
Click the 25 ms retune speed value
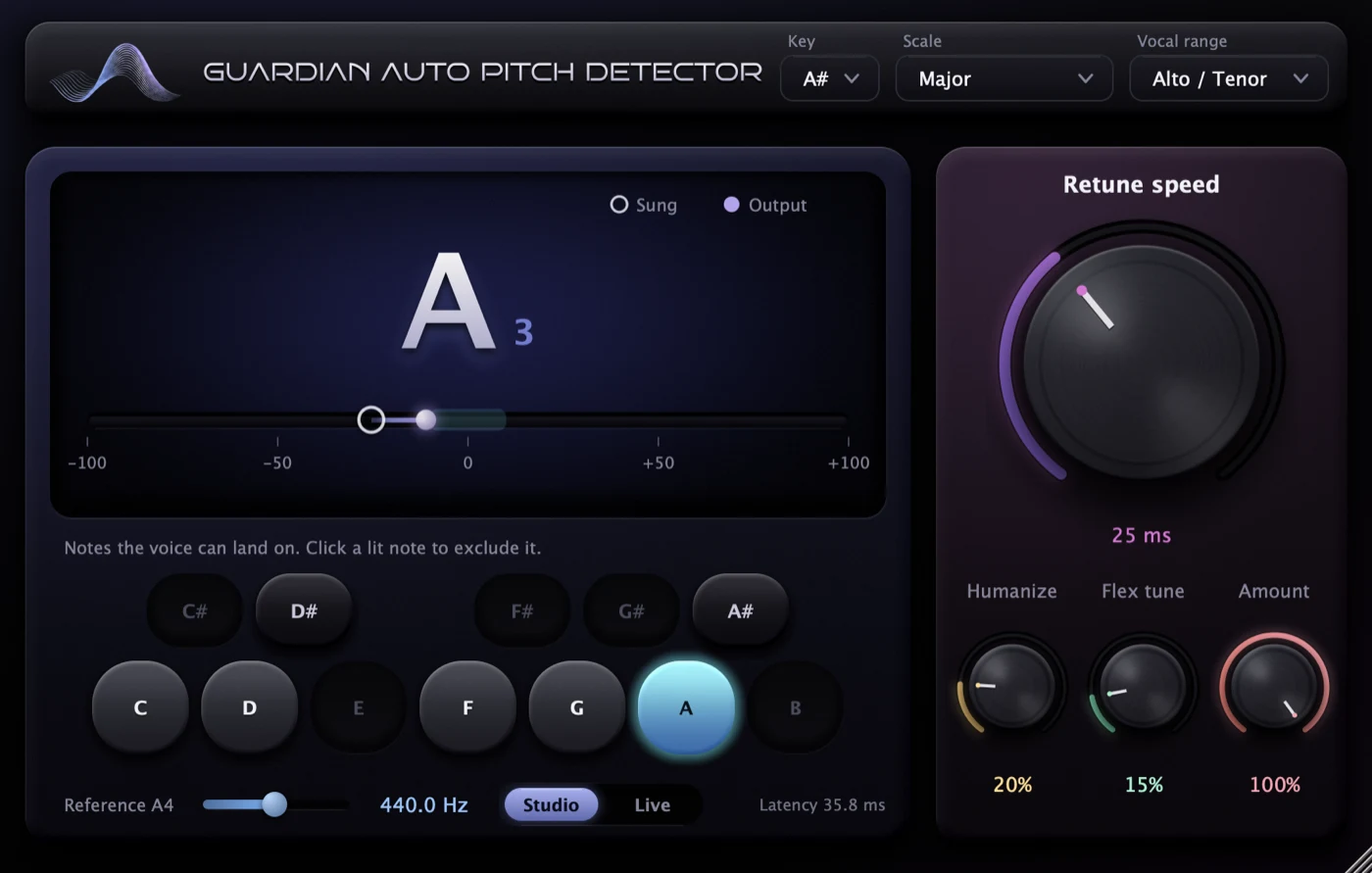(1142, 535)
